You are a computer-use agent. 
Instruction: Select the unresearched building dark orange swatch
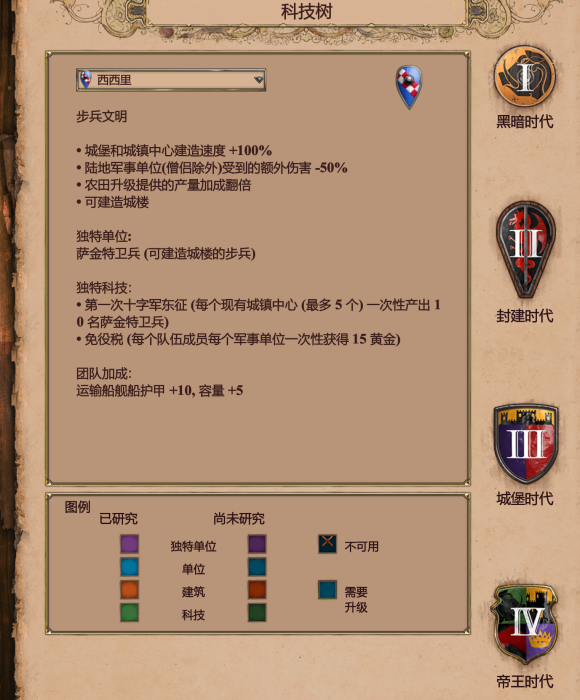click(257, 590)
